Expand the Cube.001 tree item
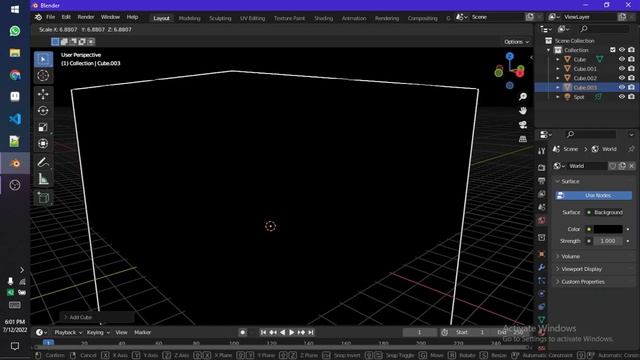 click(558, 69)
